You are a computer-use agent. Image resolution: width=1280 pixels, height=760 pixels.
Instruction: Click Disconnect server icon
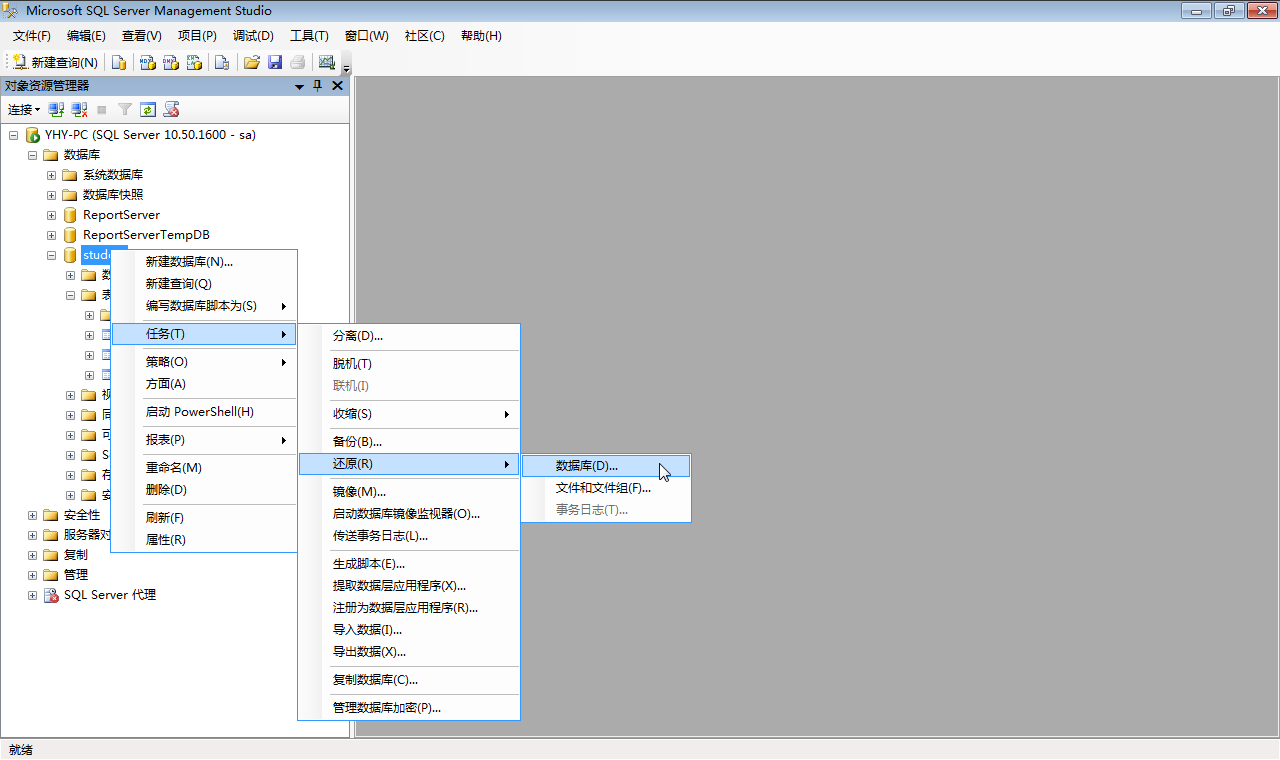tap(79, 110)
